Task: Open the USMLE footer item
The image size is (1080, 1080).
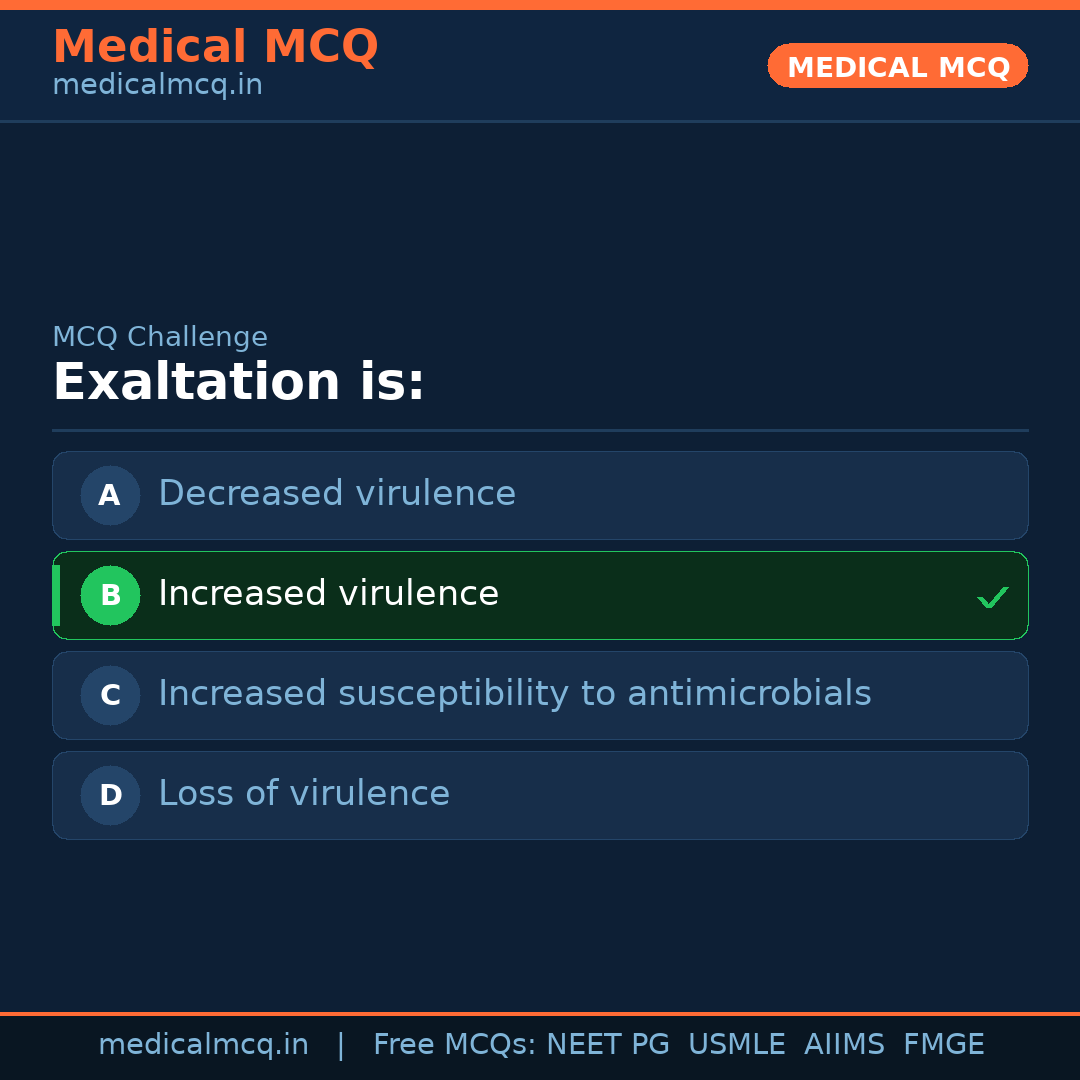Action: coord(737,1044)
